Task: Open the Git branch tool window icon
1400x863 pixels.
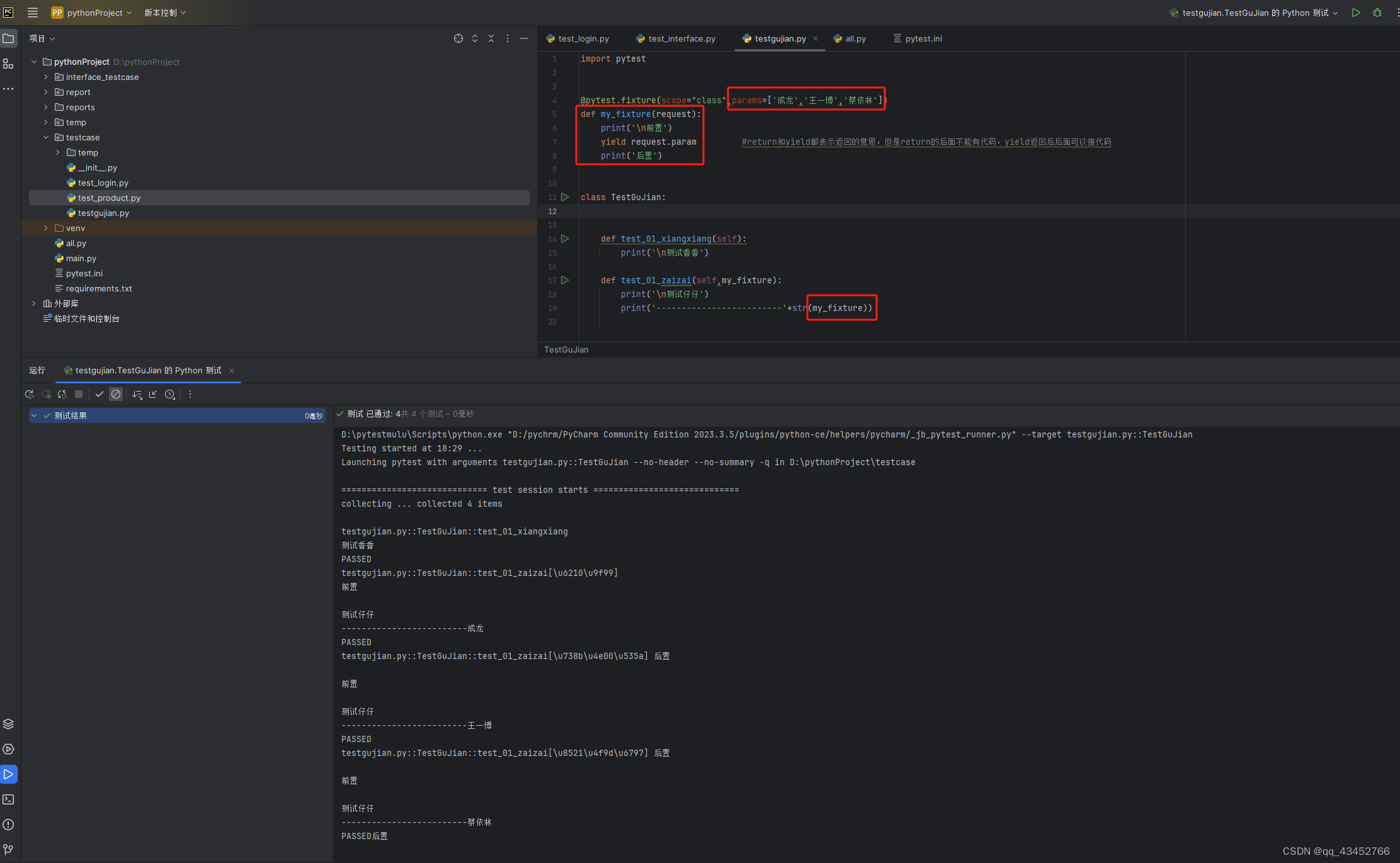Action: coord(8,850)
